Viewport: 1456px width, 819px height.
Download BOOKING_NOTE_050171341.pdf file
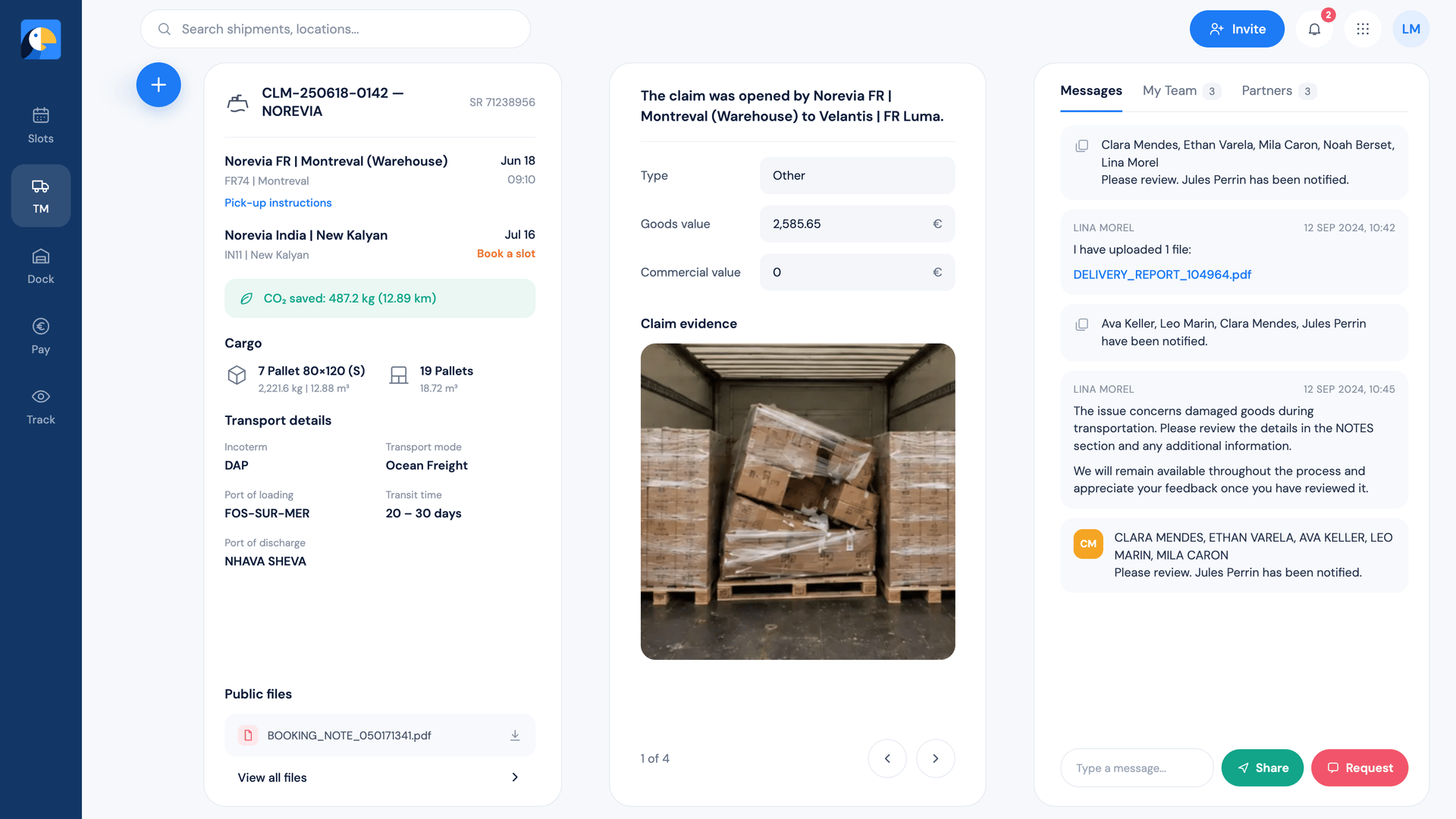[x=515, y=736]
